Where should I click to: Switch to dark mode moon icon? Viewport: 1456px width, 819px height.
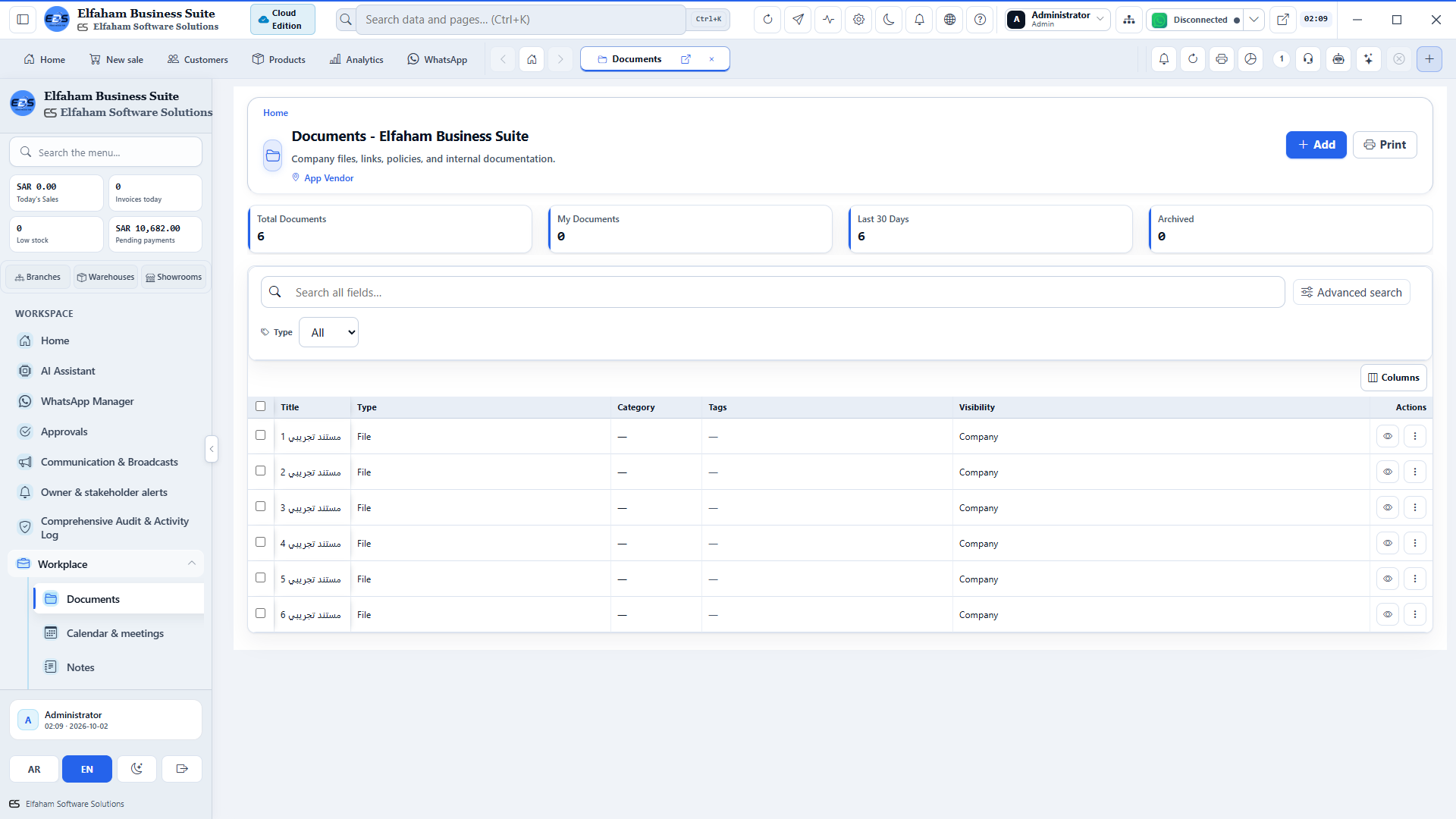pyautogui.click(x=889, y=20)
